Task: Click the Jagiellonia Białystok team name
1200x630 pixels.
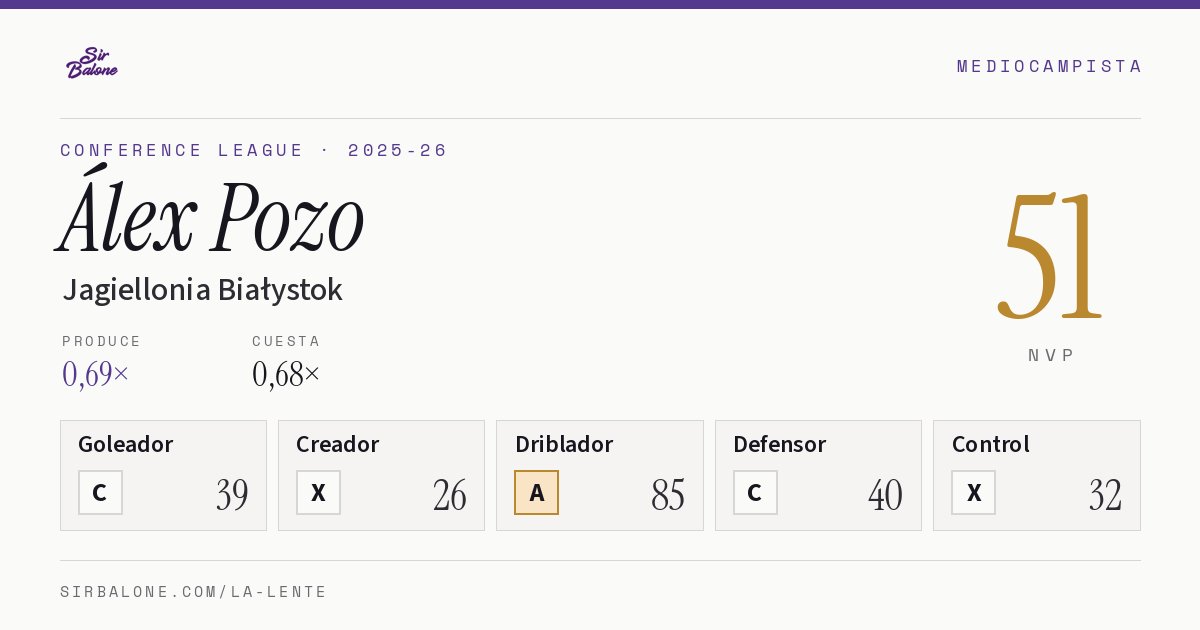Action: point(202,290)
